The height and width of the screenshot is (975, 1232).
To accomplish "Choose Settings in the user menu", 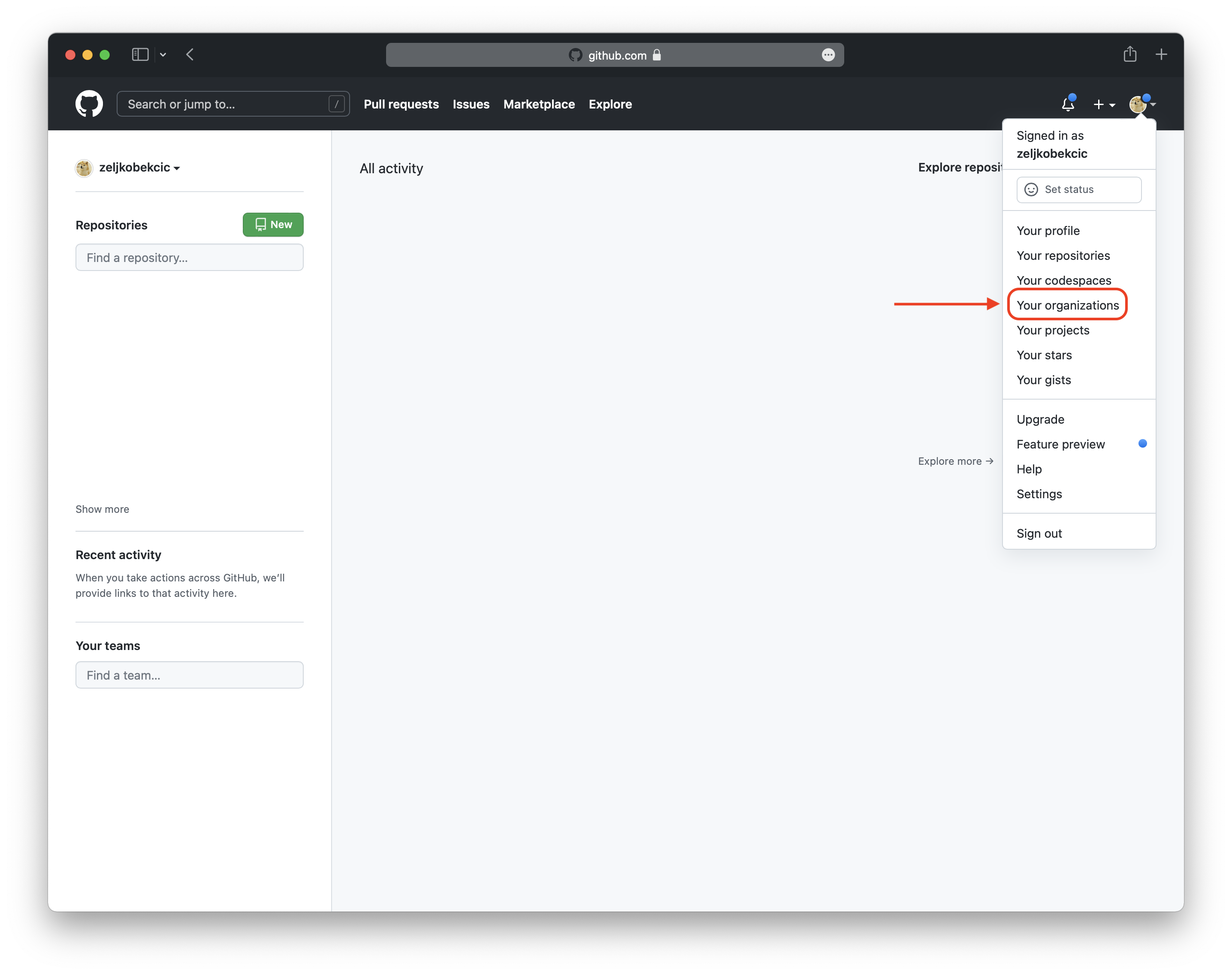I will [x=1039, y=494].
